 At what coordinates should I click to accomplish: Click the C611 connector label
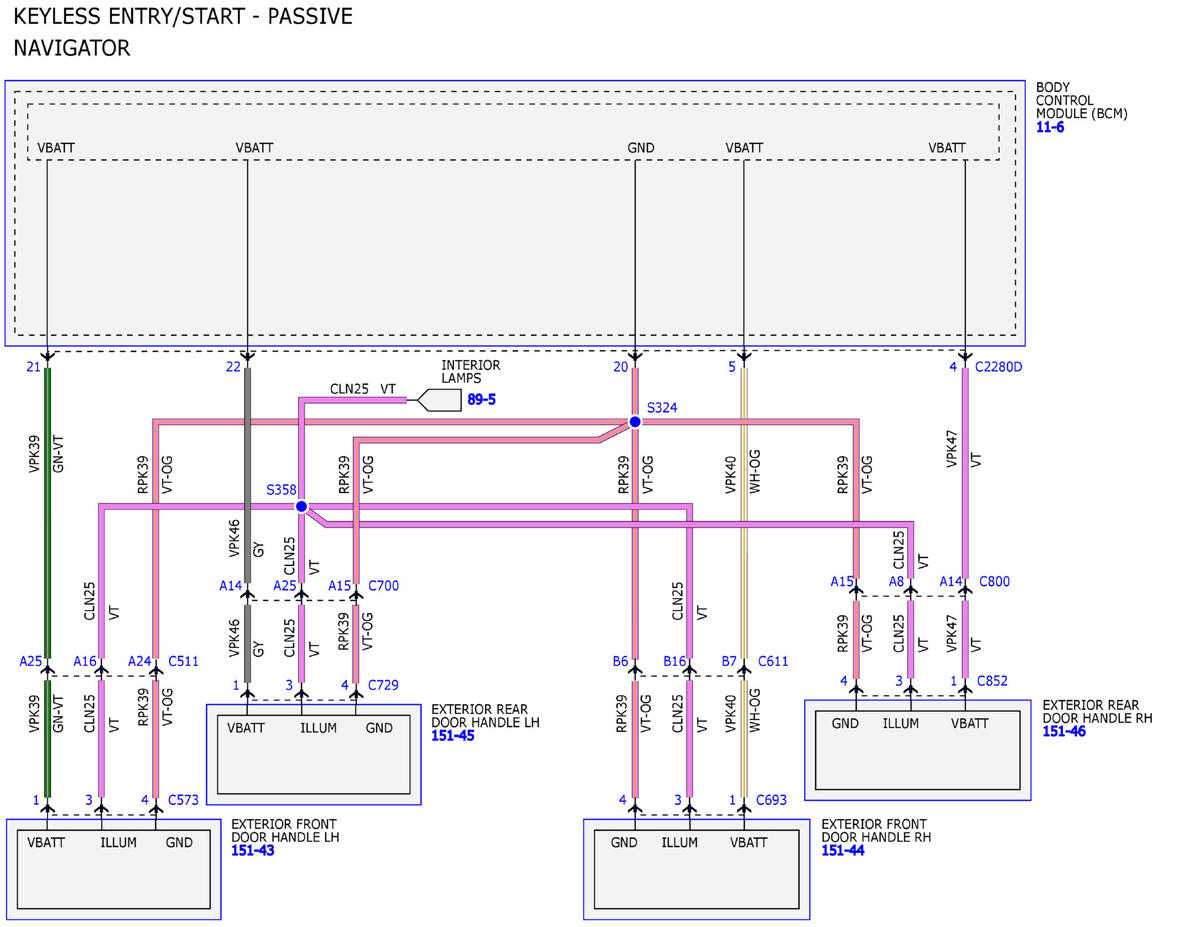click(774, 661)
